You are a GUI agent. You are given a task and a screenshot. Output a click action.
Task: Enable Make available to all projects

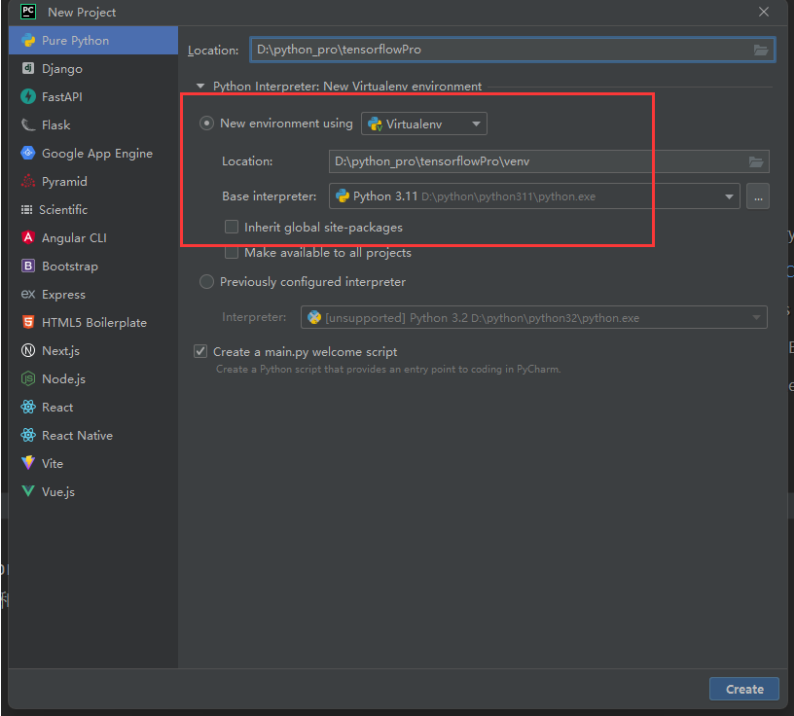(231, 252)
